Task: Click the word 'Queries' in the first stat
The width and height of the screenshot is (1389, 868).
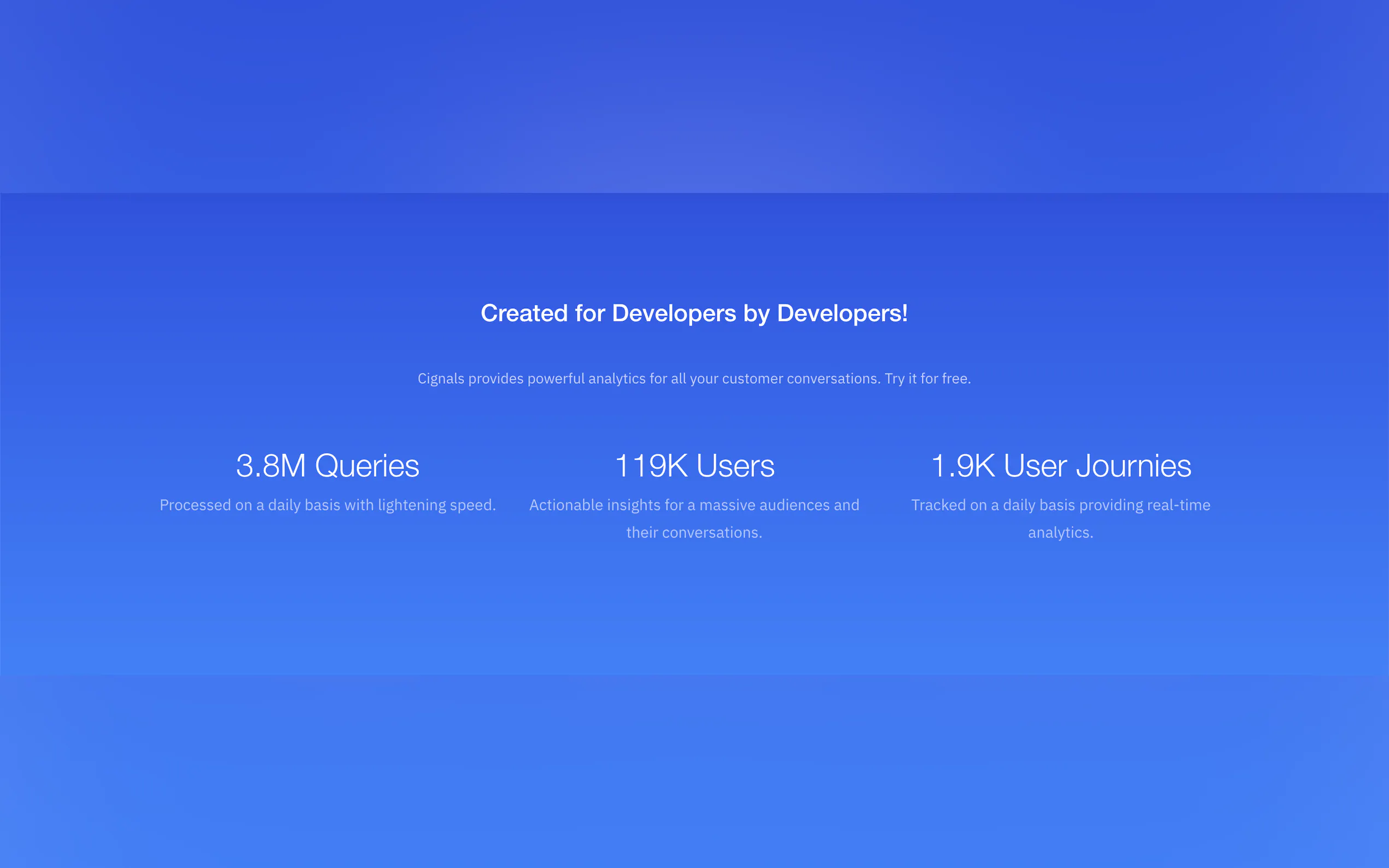Action: point(367,466)
